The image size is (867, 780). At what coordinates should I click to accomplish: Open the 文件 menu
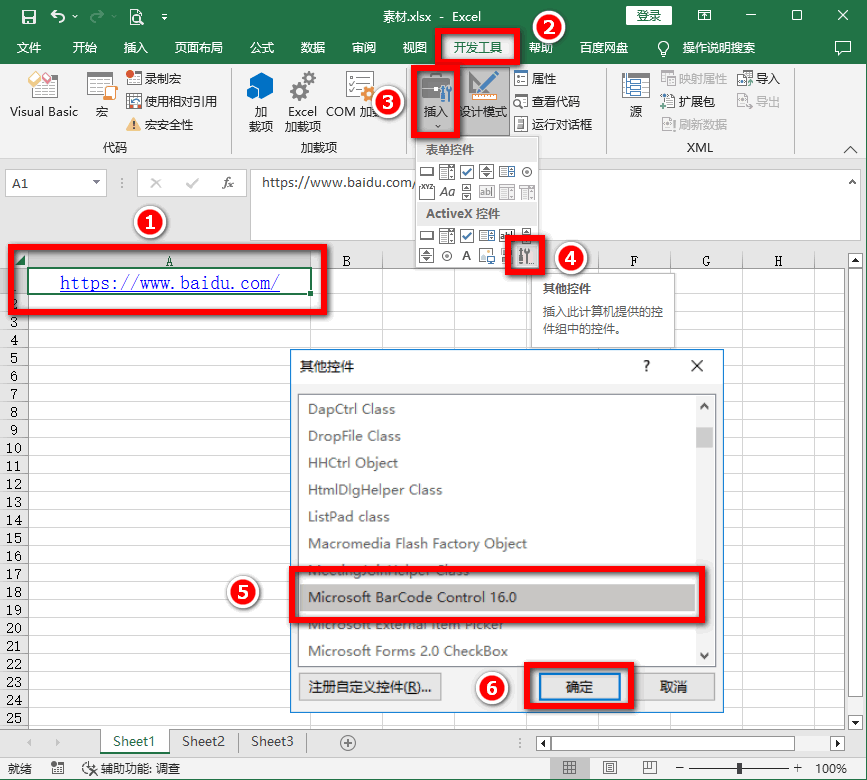29,48
